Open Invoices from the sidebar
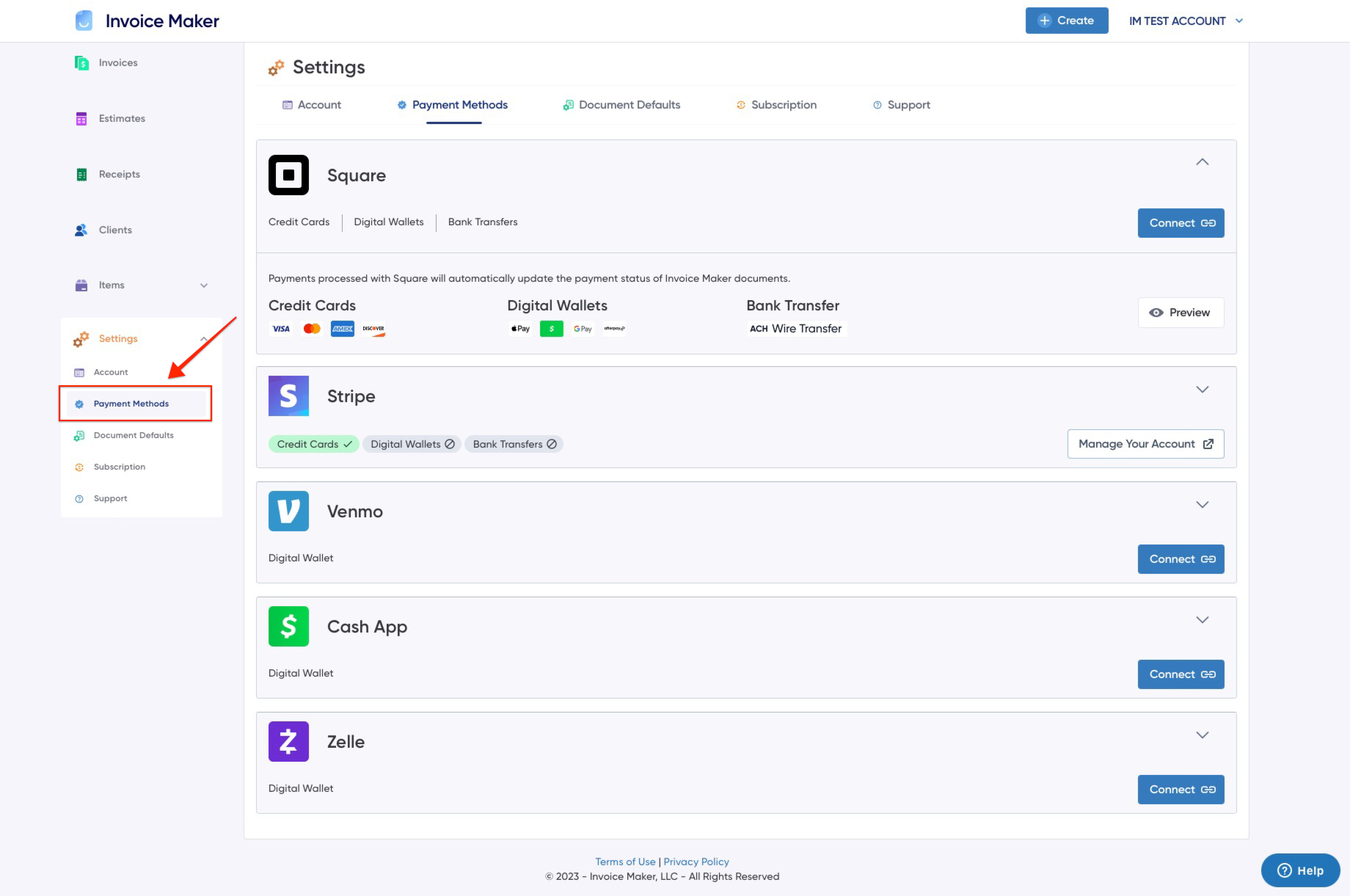 tap(117, 63)
